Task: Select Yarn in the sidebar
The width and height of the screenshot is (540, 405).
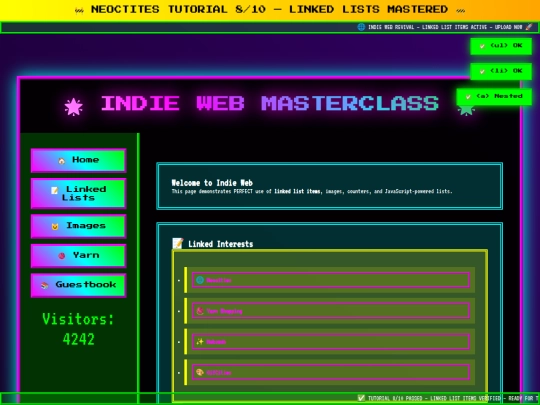Action: [x=79, y=256]
